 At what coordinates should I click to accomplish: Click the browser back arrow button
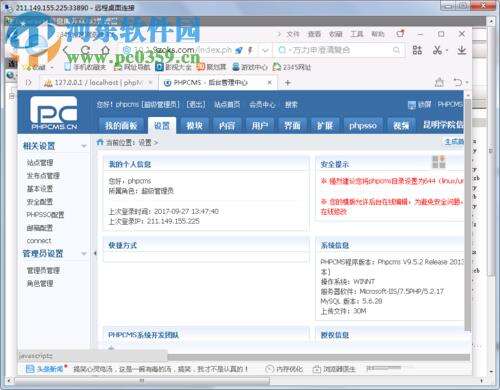coord(66,50)
